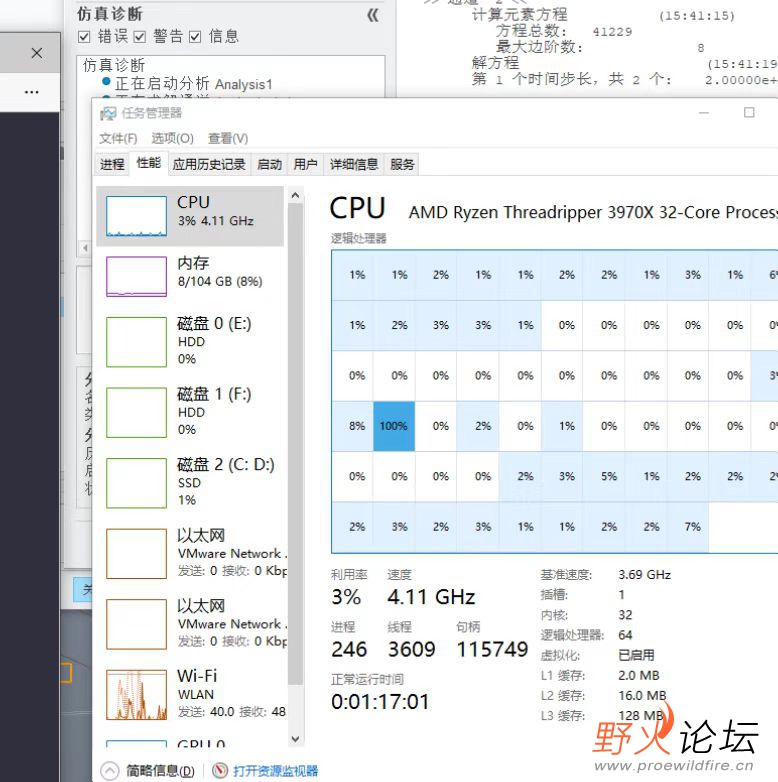Switch to the 服务 tab
Viewport: 778px width, 782px height.
(402, 165)
